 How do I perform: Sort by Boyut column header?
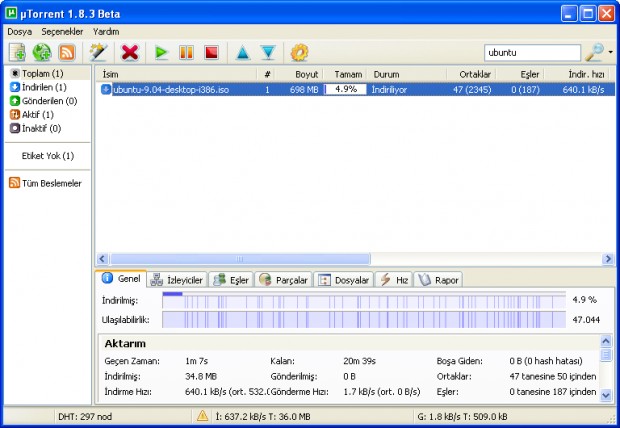[299, 74]
